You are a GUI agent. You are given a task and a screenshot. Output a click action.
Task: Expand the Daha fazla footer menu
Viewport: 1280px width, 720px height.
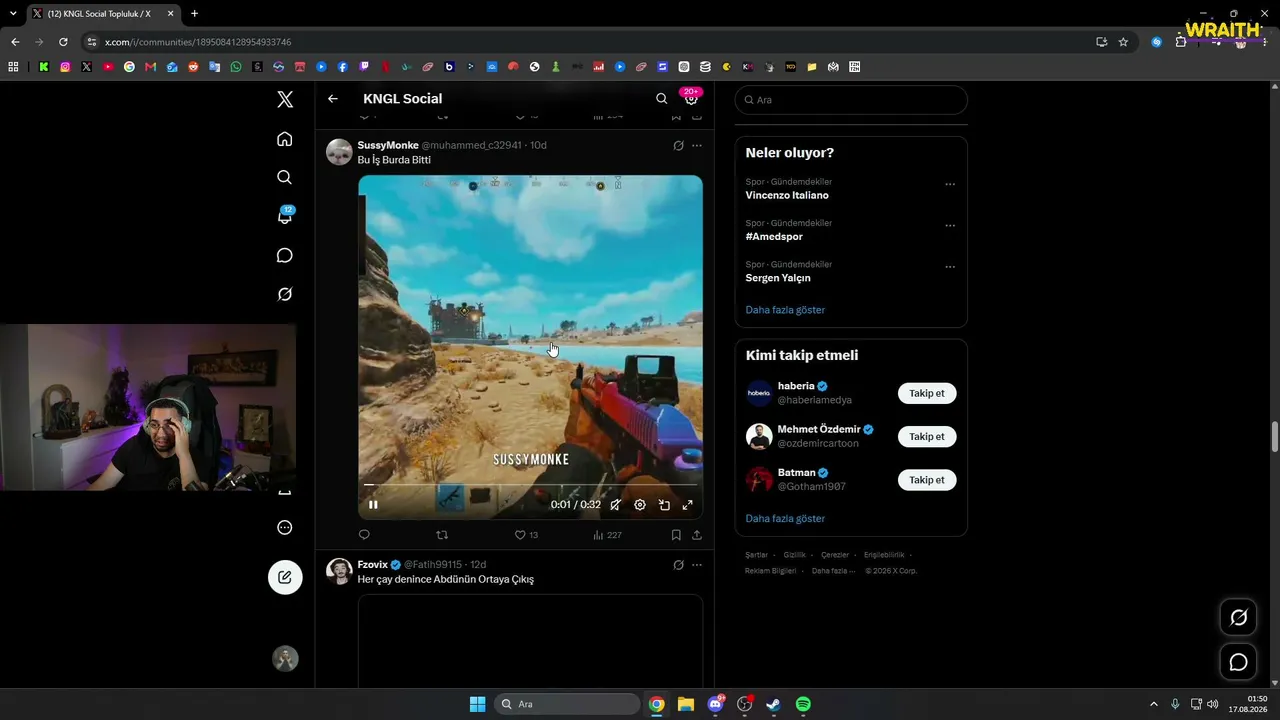click(x=833, y=571)
